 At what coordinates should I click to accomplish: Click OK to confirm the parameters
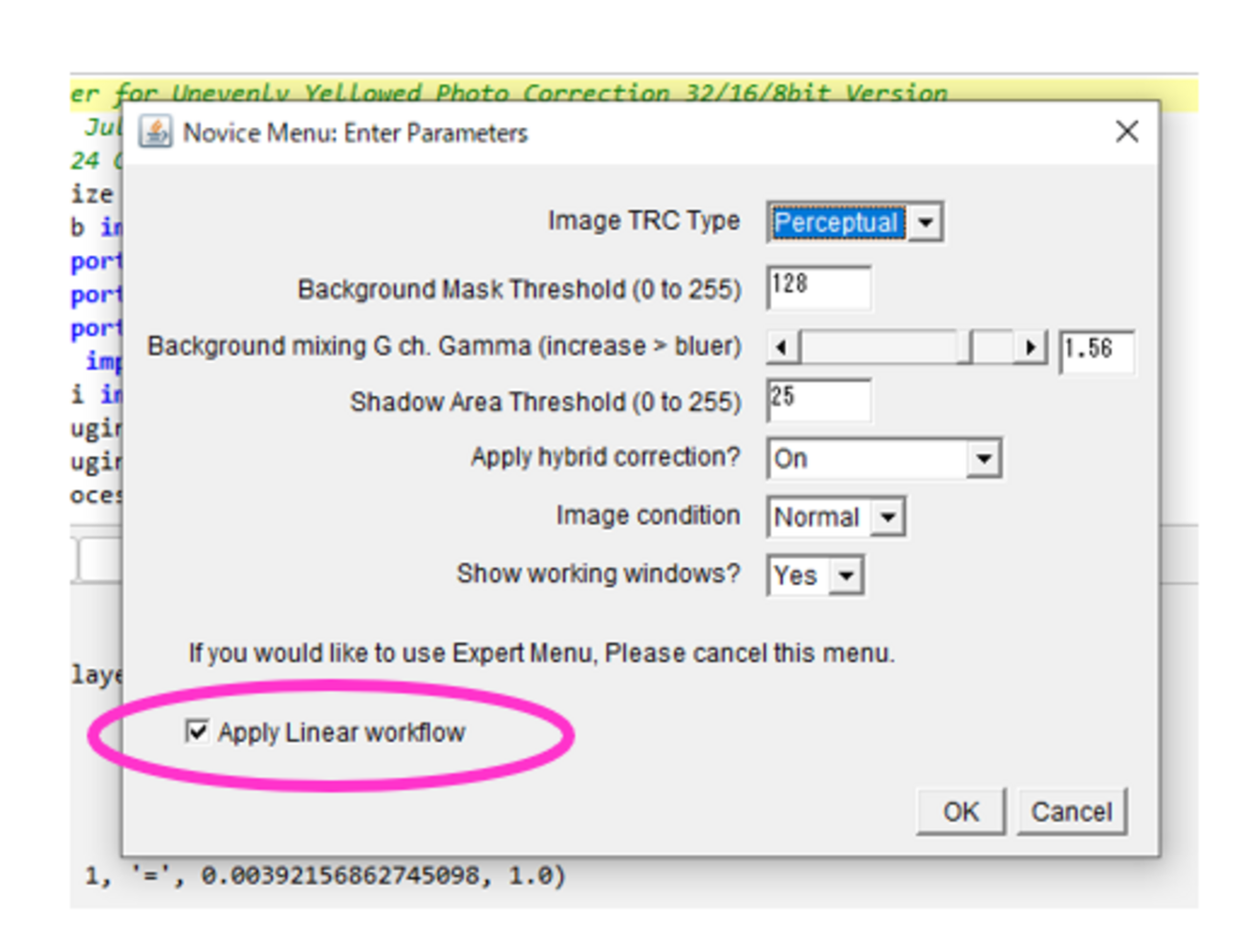pyautogui.click(x=961, y=811)
